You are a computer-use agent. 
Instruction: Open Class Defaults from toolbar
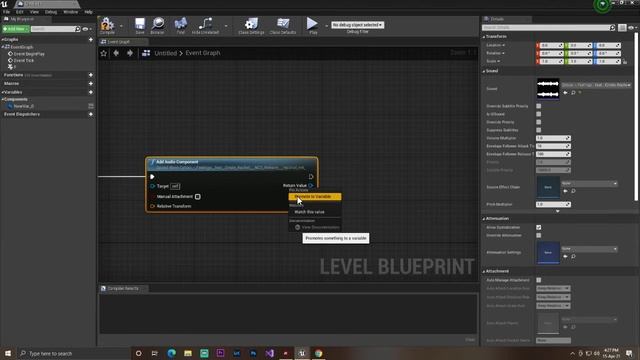point(282,24)
